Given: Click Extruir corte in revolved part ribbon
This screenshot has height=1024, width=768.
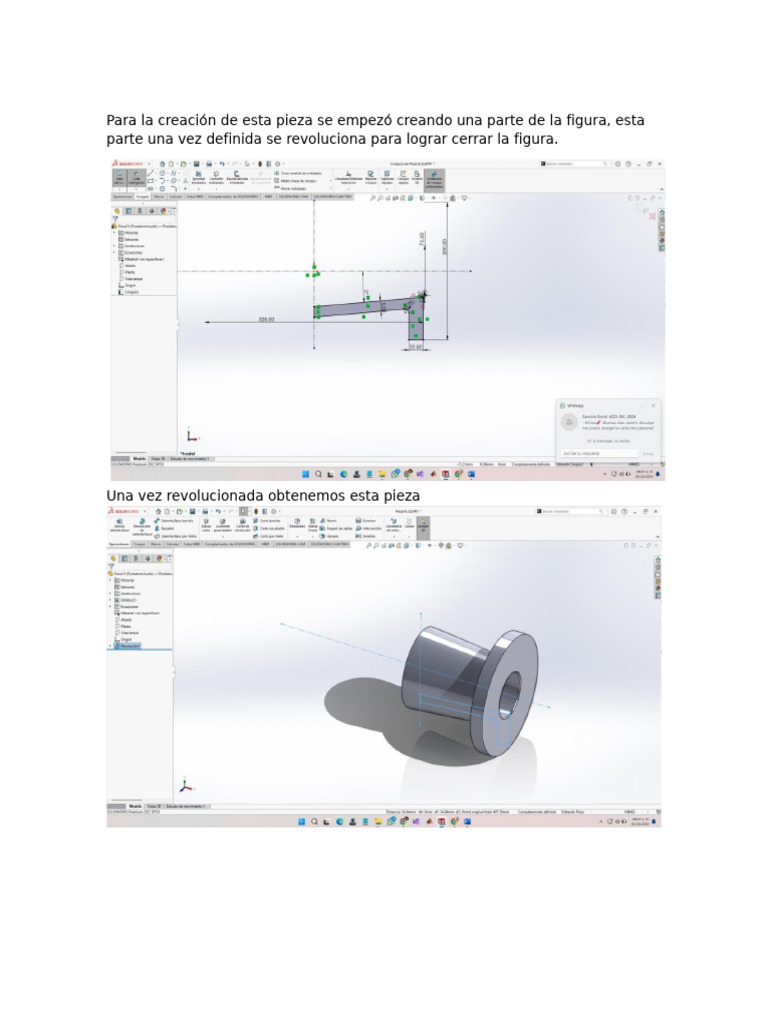Looking at the screenshot, I should click(x=206, y=524).
